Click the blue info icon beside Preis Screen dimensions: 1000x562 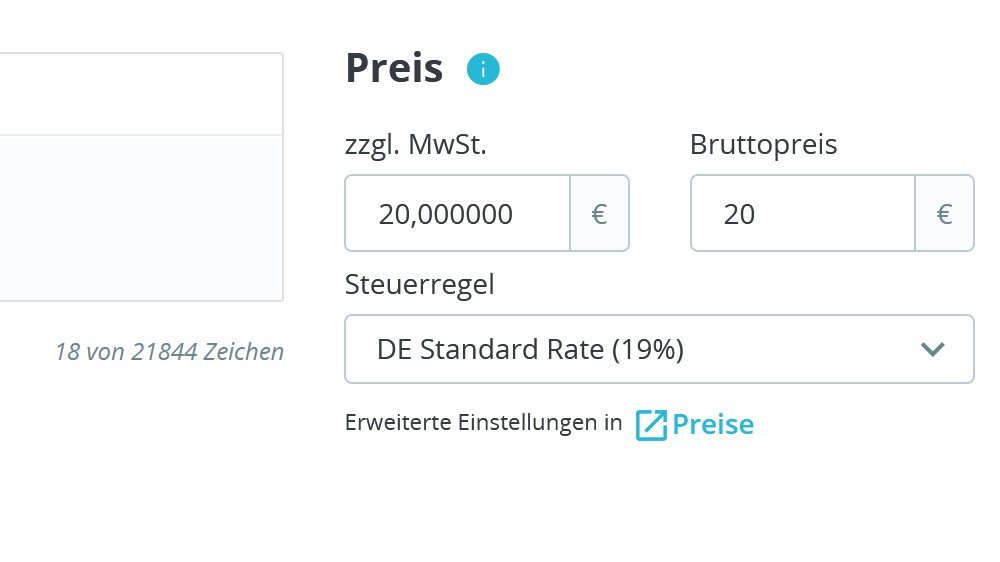click(483, 70)
